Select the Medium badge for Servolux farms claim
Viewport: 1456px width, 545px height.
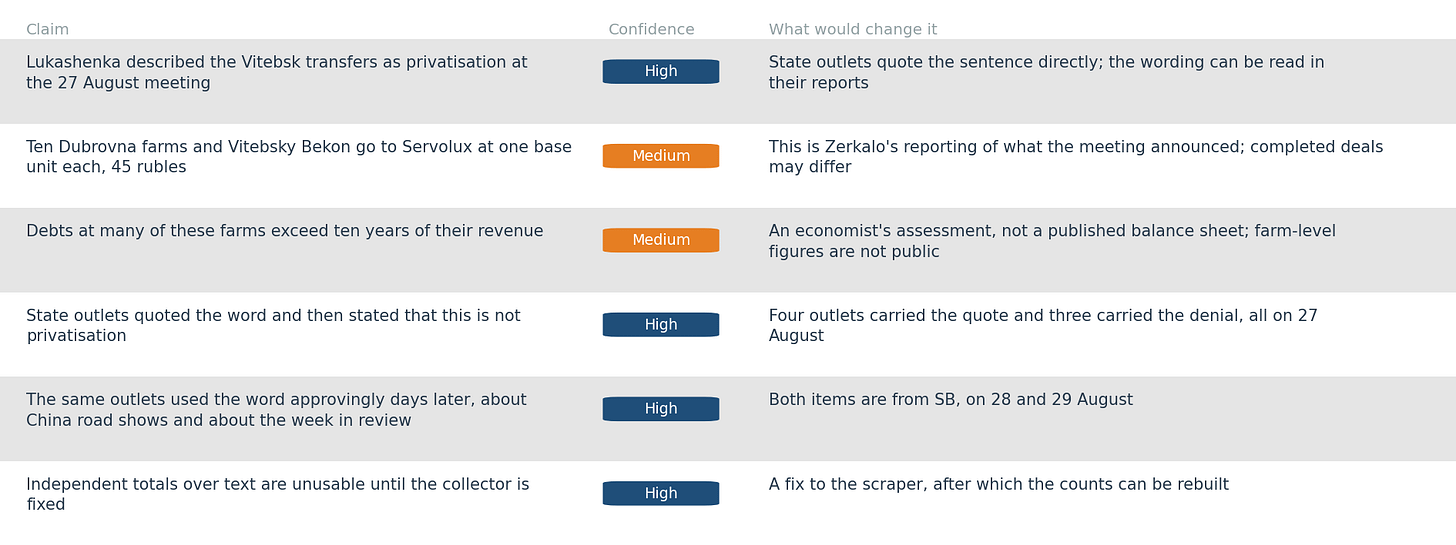[661, 156]
